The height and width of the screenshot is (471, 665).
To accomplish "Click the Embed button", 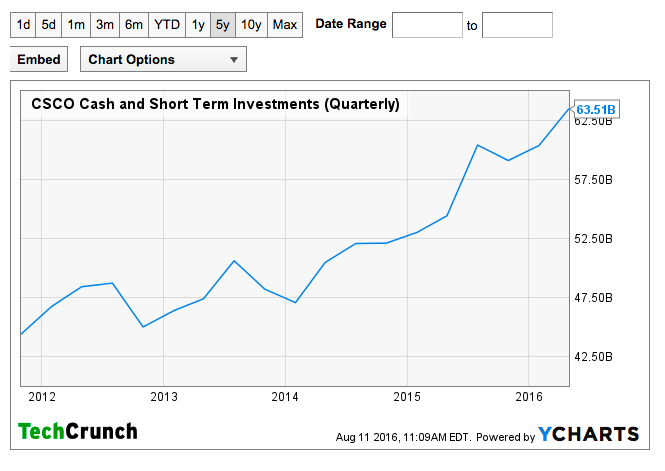I will pyautogui.click(x=39, y=60).
